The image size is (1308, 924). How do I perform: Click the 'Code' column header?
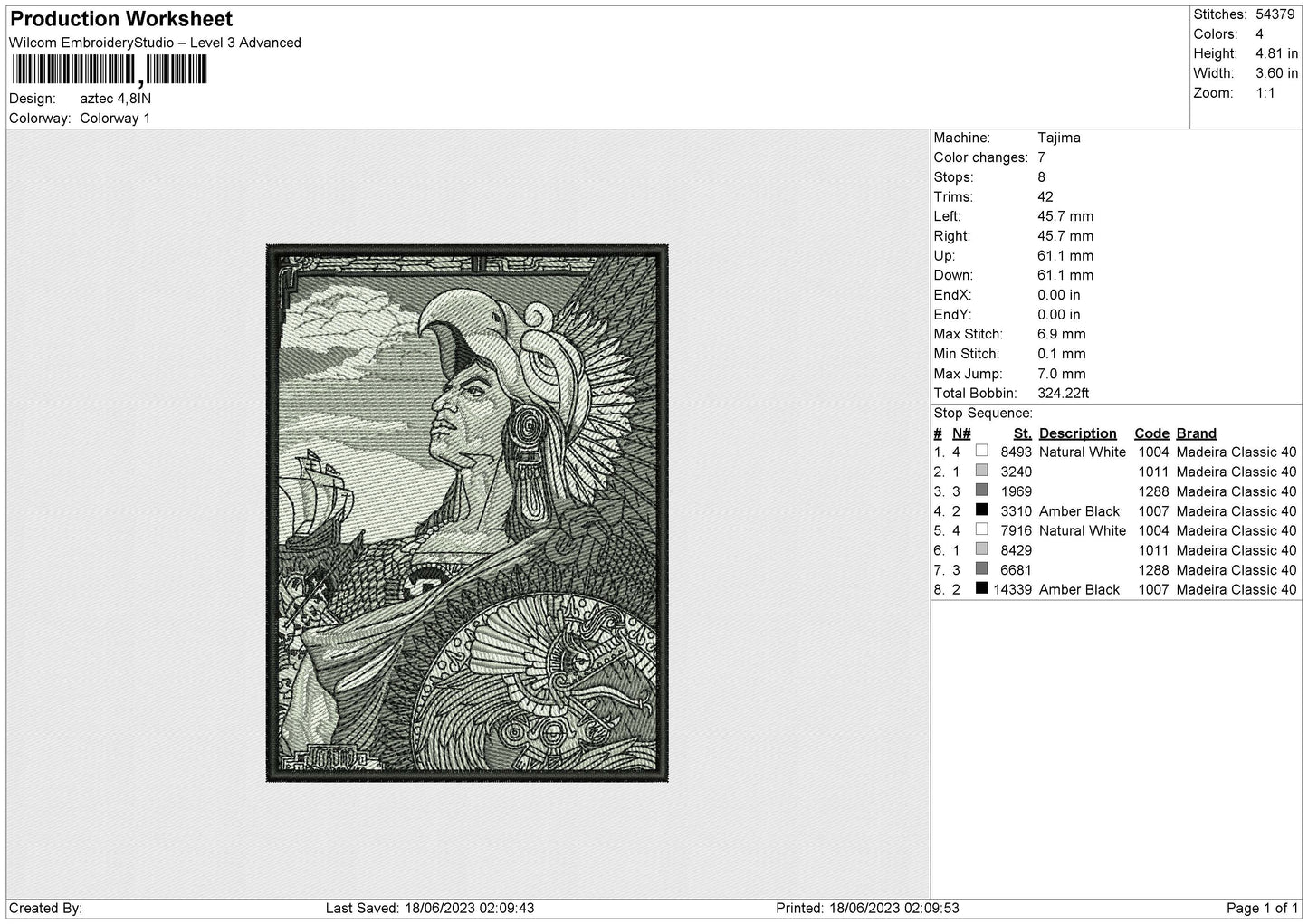[1152, 433]
